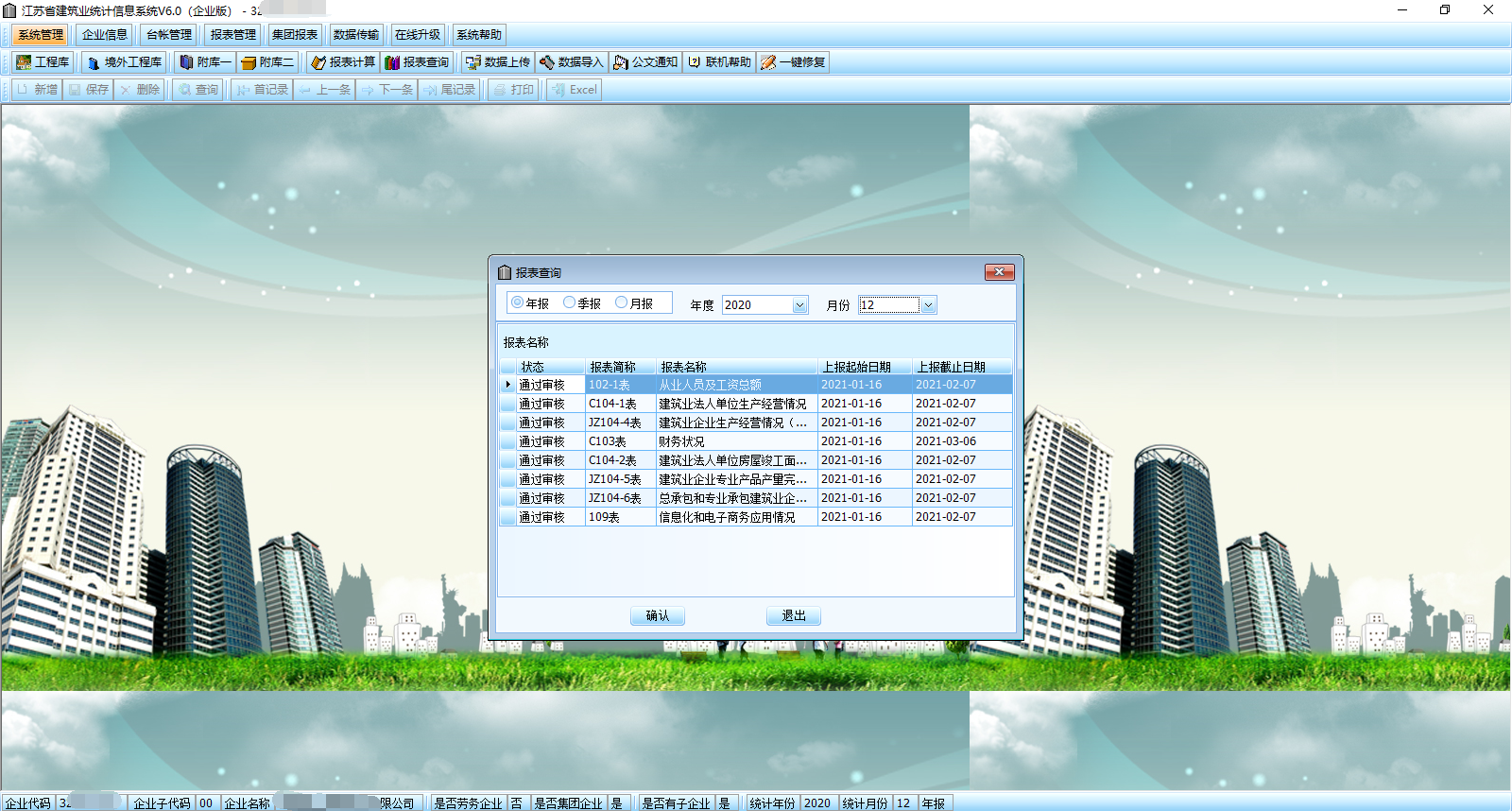Viewport: 1512px width, 811px height.
Task: Go to 首记录
Action: (262, 90)
